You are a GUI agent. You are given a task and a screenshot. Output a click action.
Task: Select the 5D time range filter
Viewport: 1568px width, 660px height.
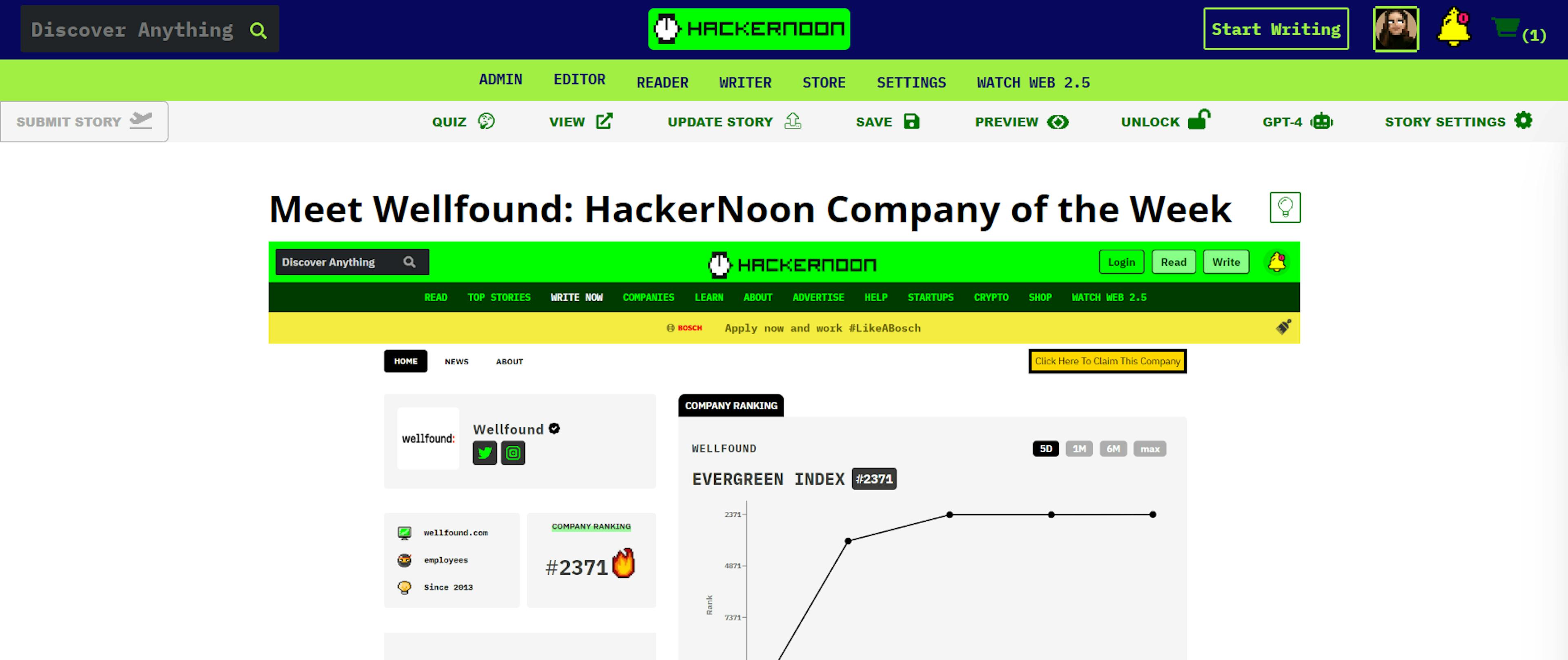pos(1046,448)
